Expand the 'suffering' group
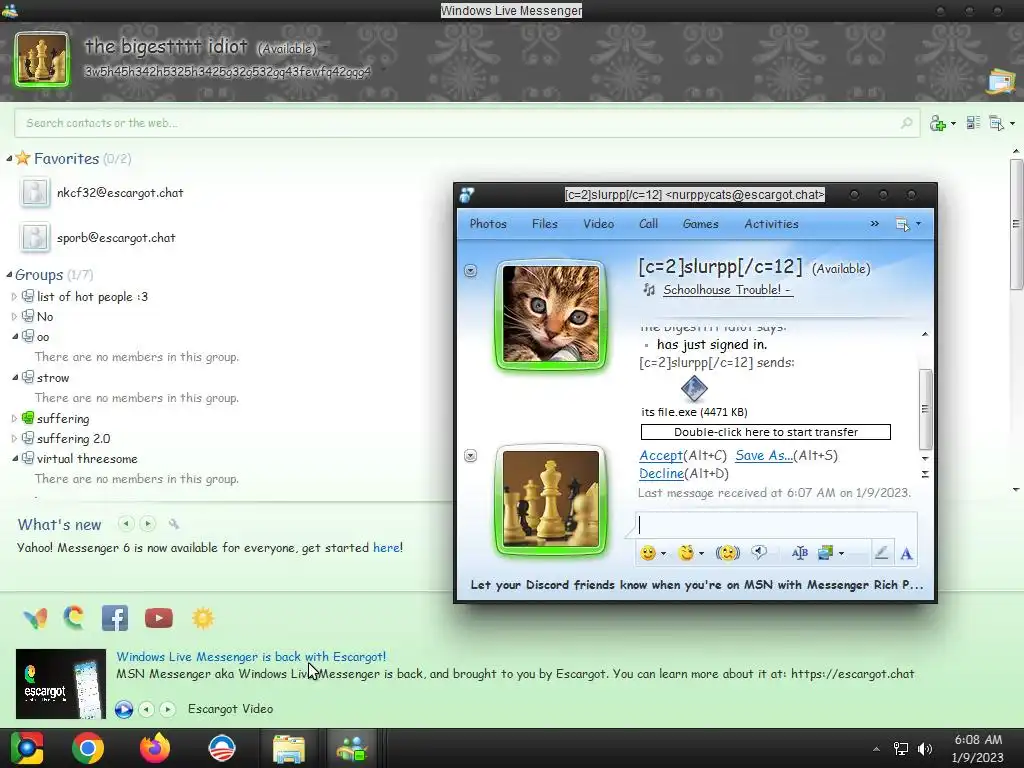Image resolution: width=1024 pixels, height=768 pixels. coord(14,419)
